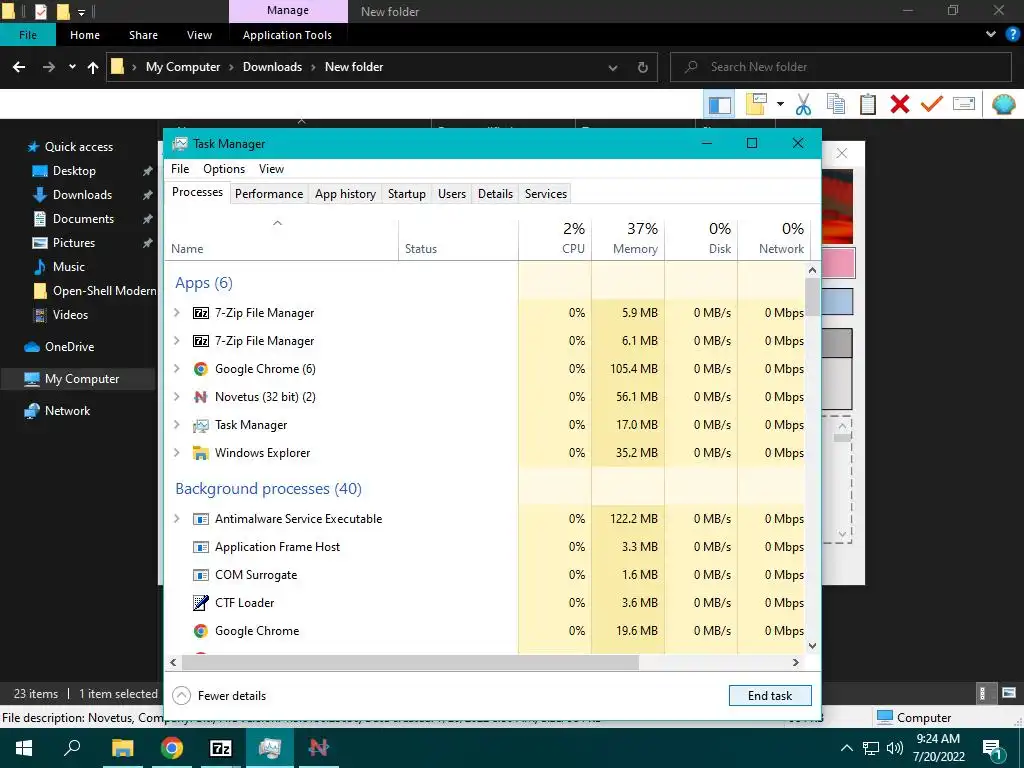Select Music in navigation pane
This screenshot has width=1024, height=768.
pyautogui.click(x=69, y=266)
